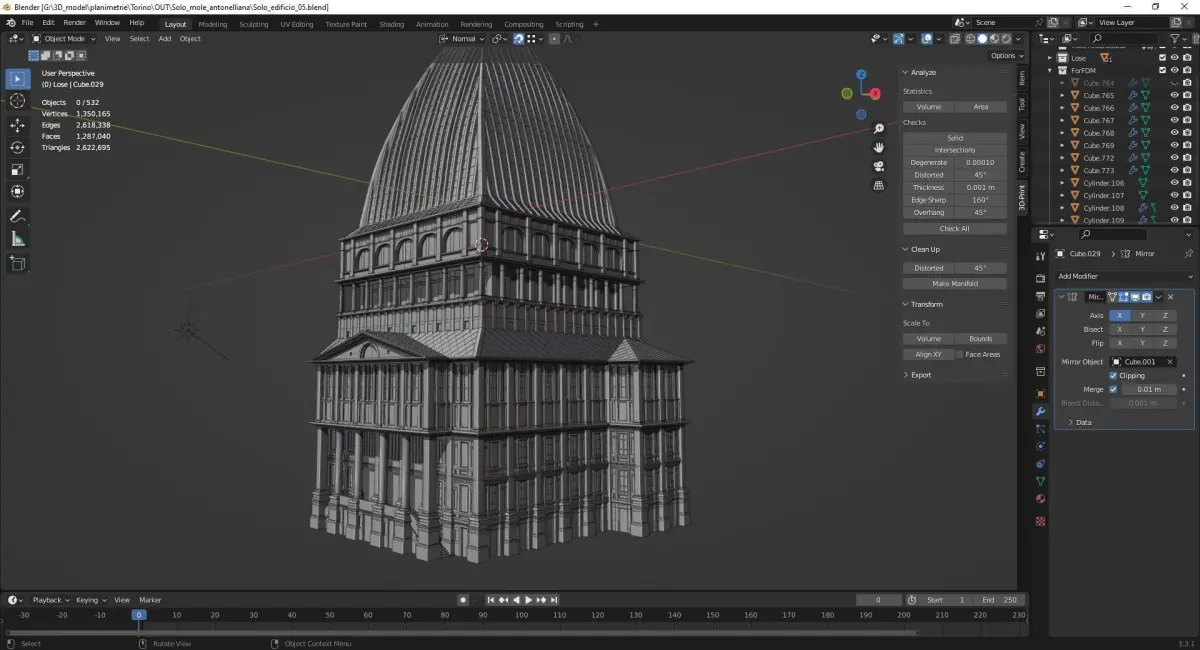This screenshot has height=650, width=1200.
Task: Click the Align XY button
Action: (929, 354)
